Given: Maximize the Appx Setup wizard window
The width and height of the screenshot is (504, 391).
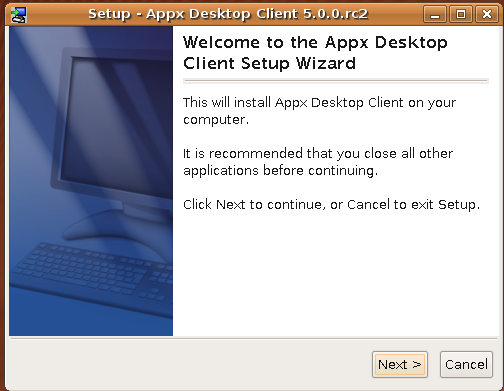Looking at the screenshot, I should pos(461,14).
